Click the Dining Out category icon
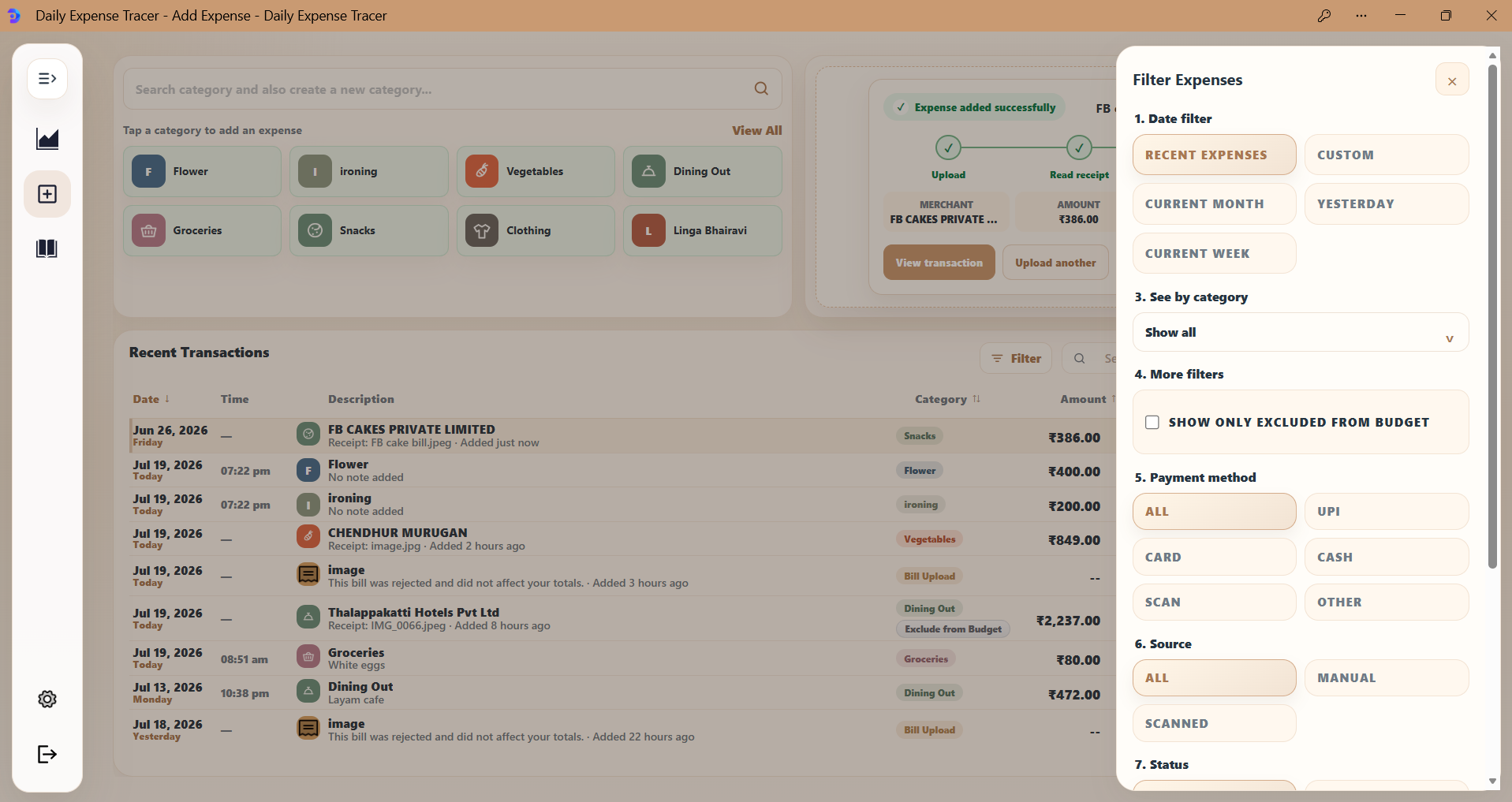 click(x=648, y=171)
